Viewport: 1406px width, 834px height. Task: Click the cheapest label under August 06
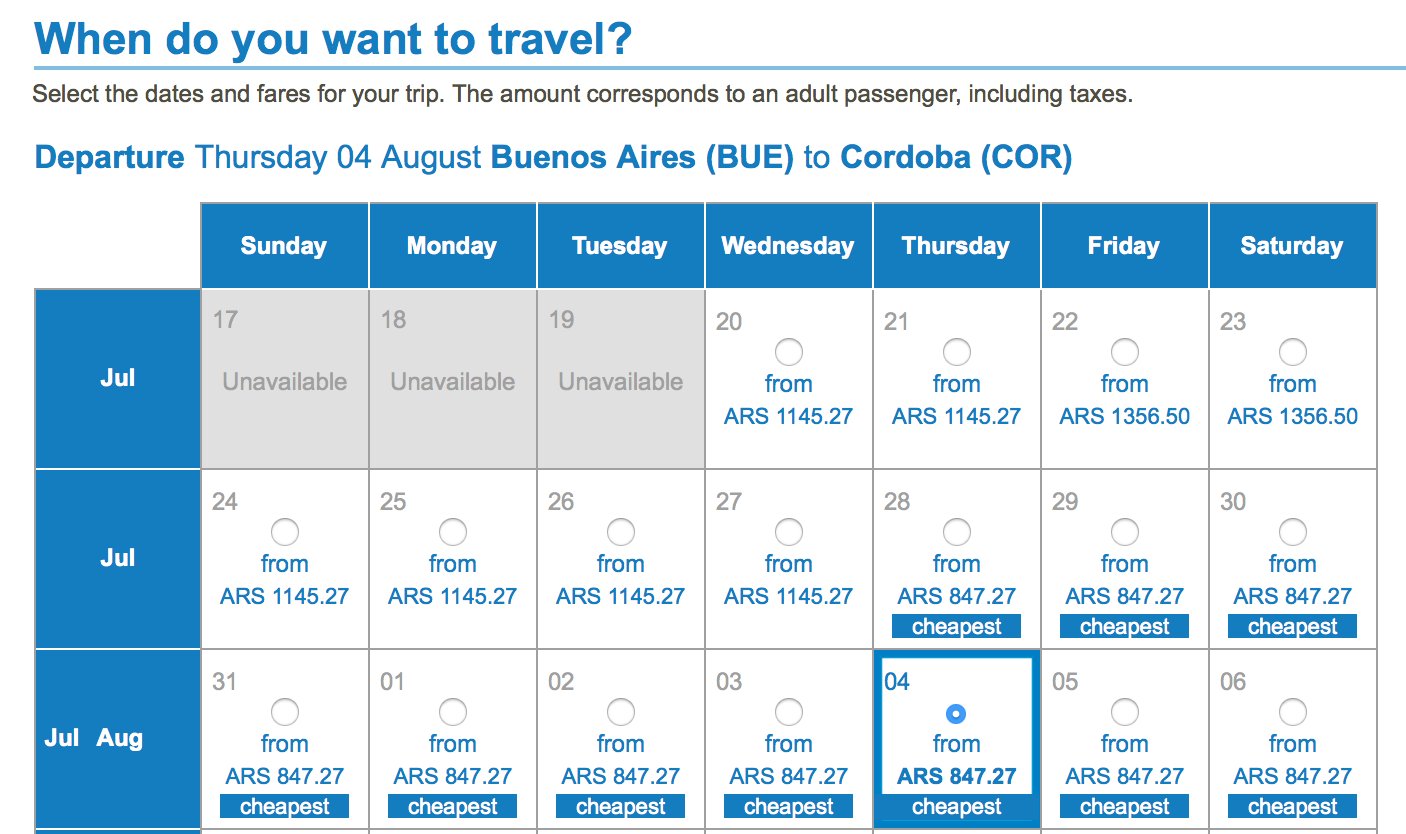click(1293, 806)
